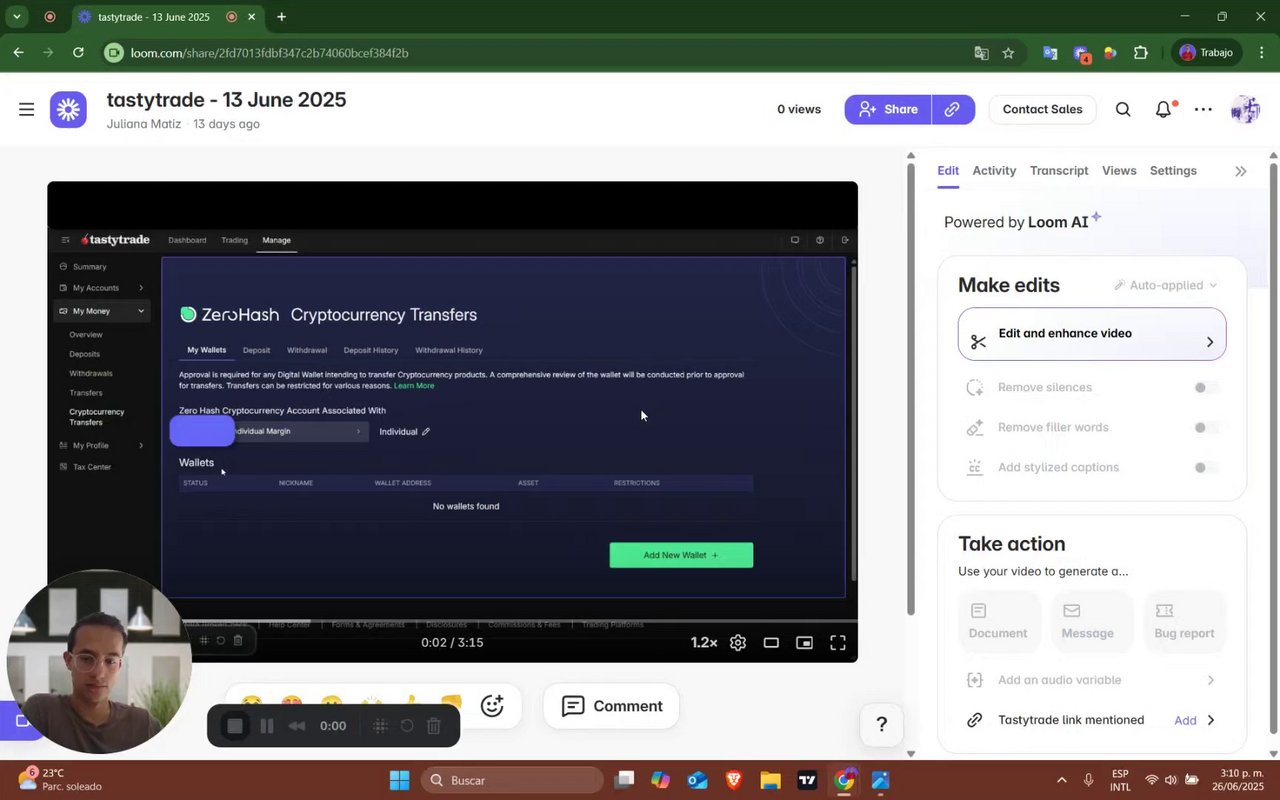
Task: Open Outlook from taskbar
Action: pyautogui.click(x=697, y=780)
